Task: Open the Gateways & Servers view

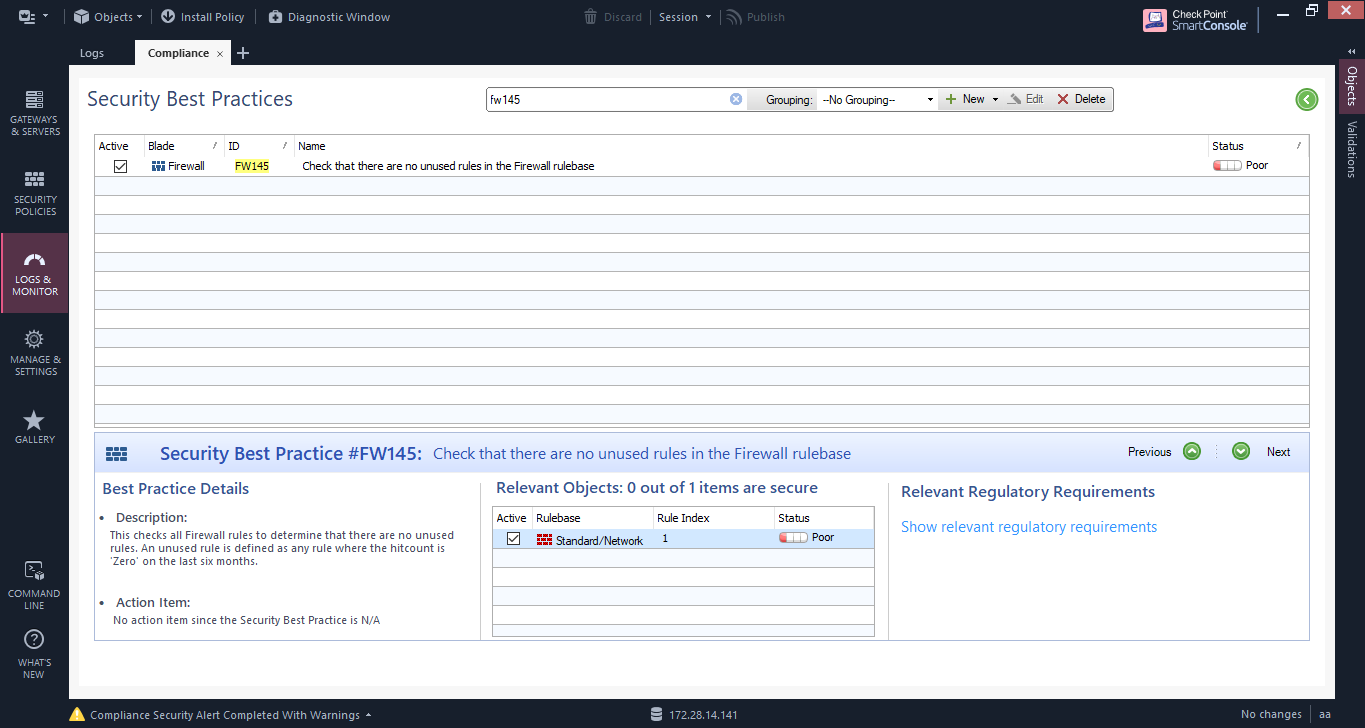Action: (34, 112)
